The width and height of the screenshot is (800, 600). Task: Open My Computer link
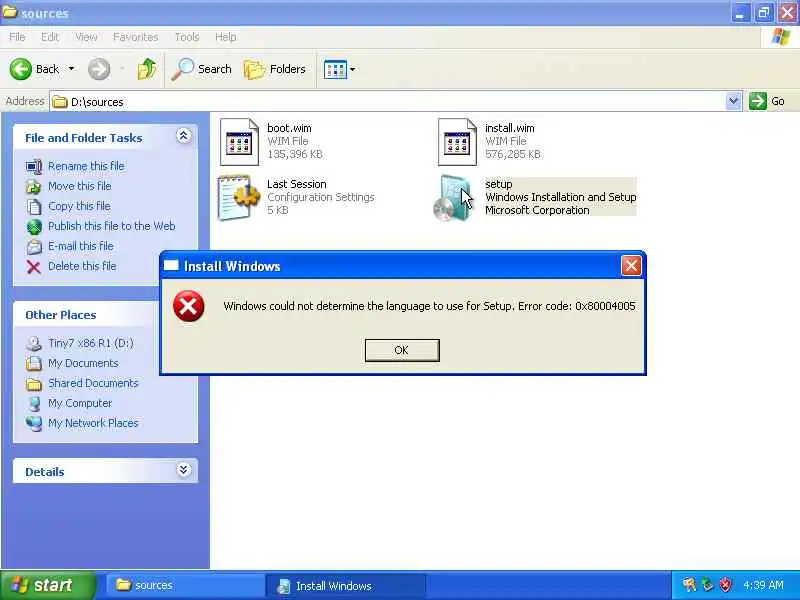click(80, 403)
